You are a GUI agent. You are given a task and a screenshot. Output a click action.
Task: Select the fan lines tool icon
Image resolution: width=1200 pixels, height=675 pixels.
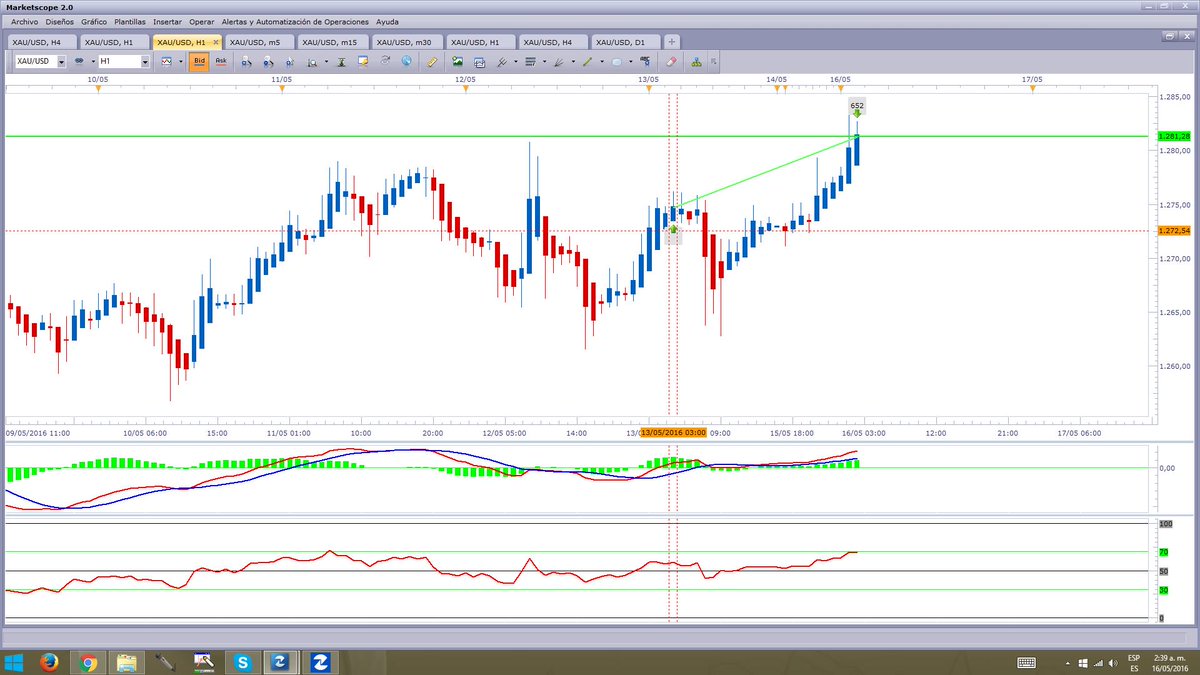pos(558,61)
